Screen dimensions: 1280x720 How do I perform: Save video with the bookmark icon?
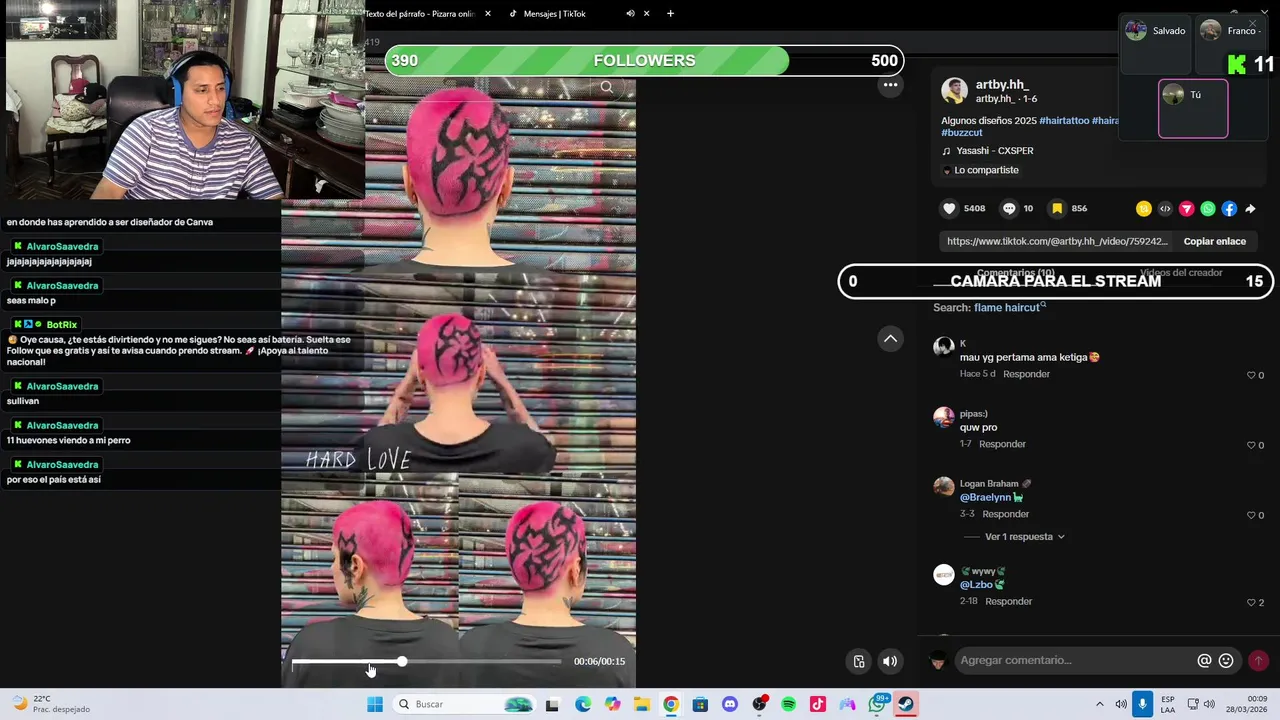(x=1057, y=208)
